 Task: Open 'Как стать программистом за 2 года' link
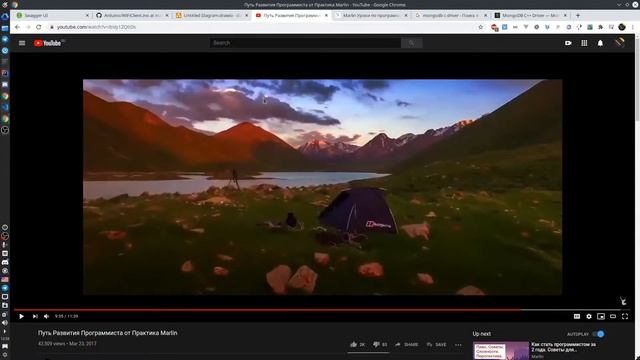pyautogui.click(x=563, y=347)
